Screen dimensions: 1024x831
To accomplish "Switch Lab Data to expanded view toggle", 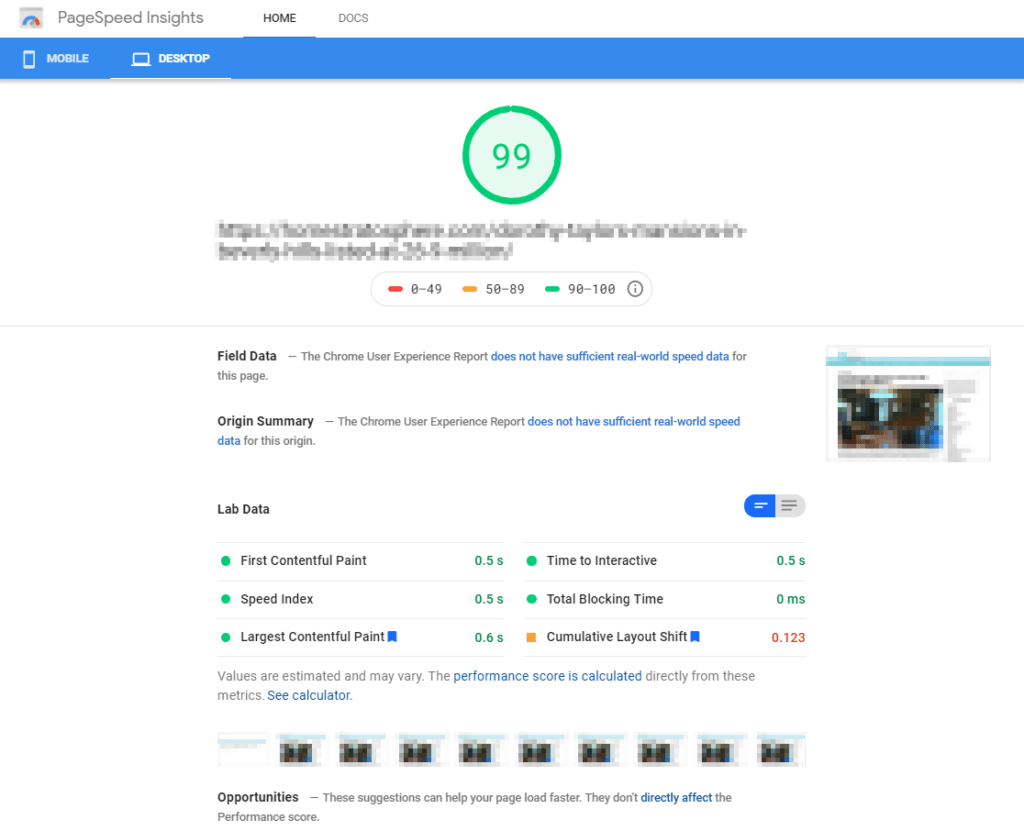I will pos(790,506).
